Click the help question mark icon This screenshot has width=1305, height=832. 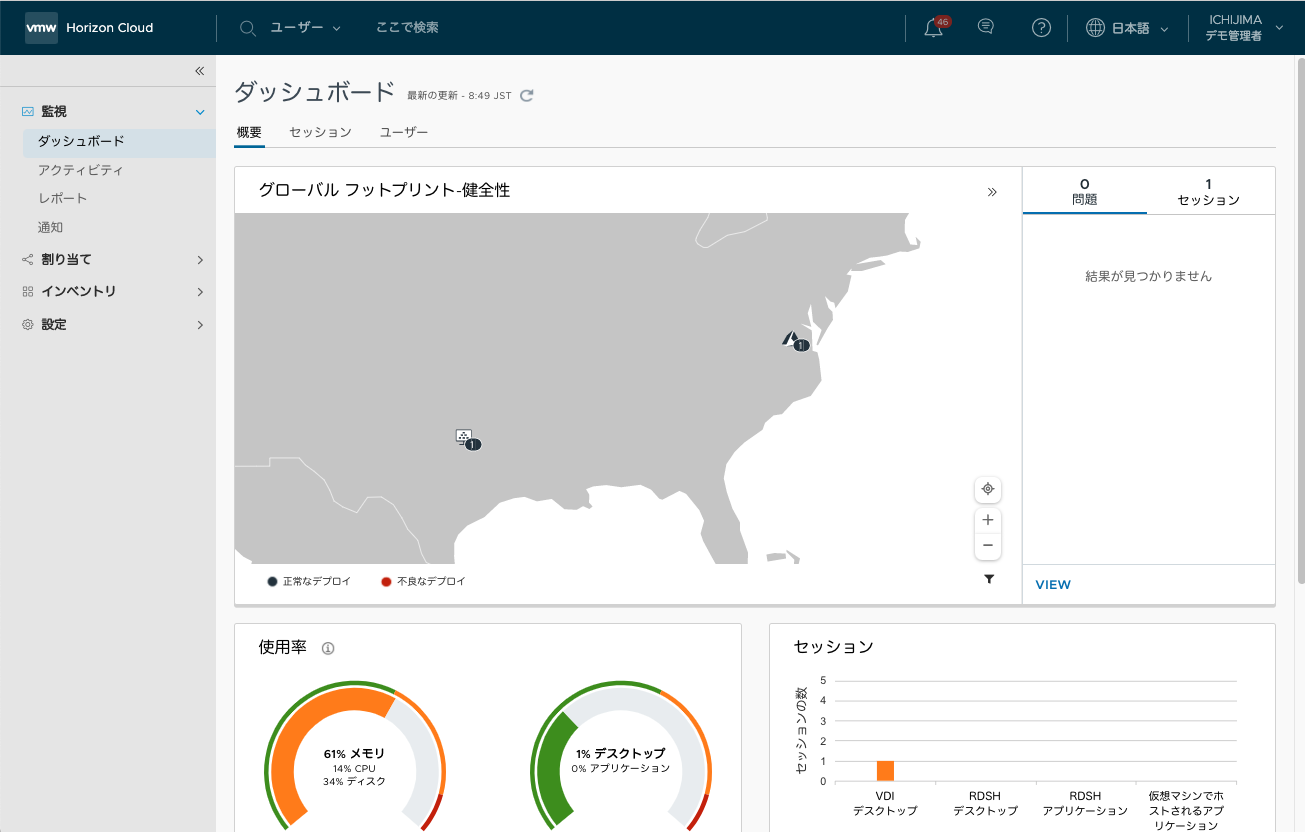(x=1041, y=28)
